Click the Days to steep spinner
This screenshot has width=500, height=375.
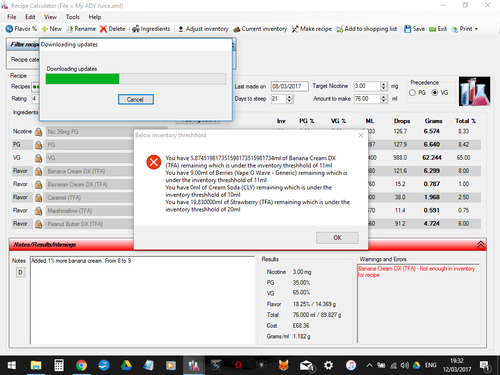click(290, 99)
